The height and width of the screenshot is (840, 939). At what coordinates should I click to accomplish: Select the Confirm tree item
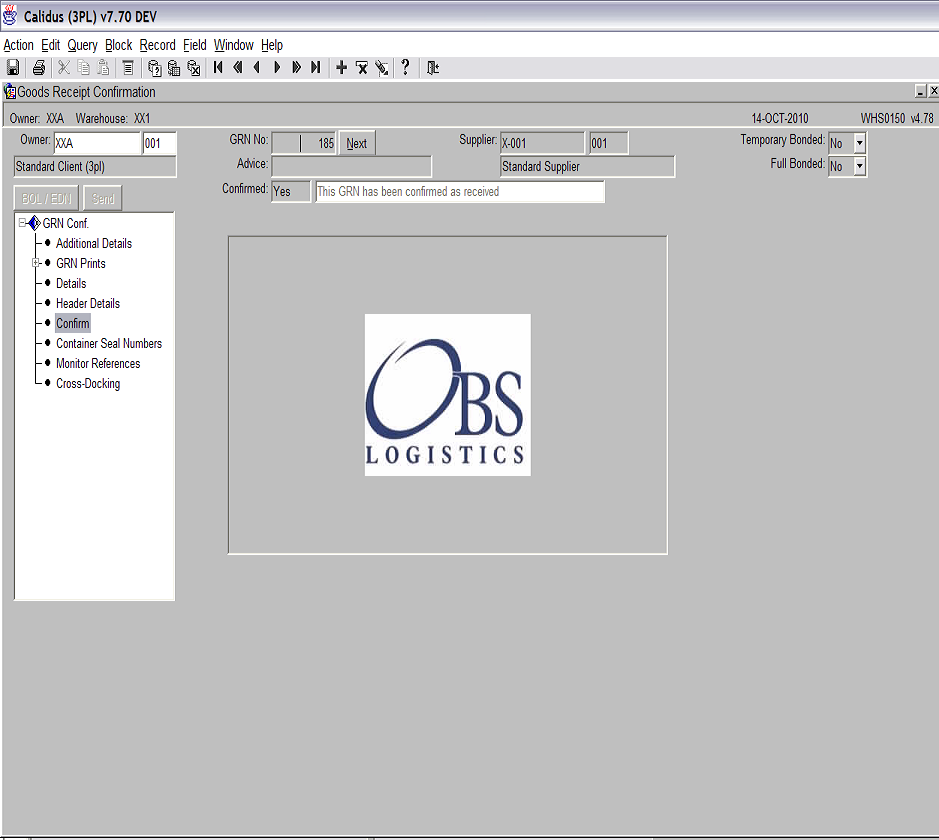pyautogui.click(x=73, y=323)
